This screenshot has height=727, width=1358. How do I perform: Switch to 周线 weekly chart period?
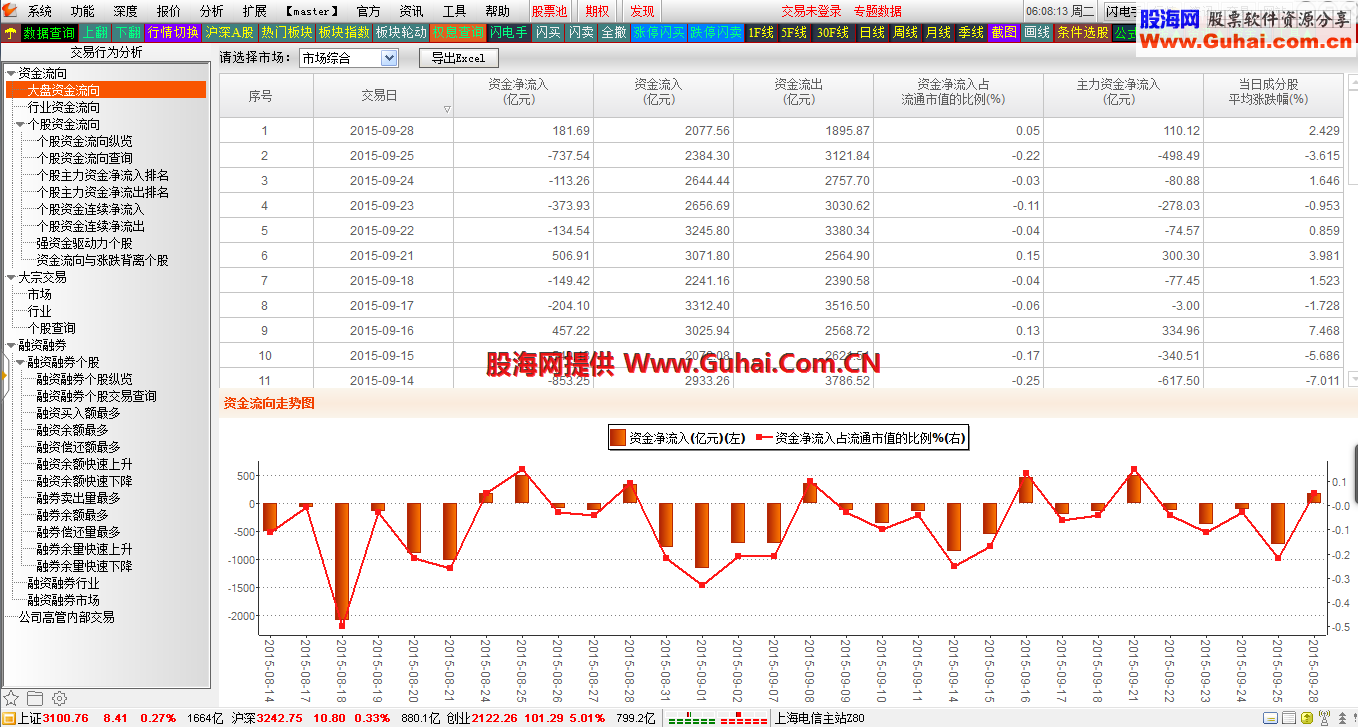(905, 32)
